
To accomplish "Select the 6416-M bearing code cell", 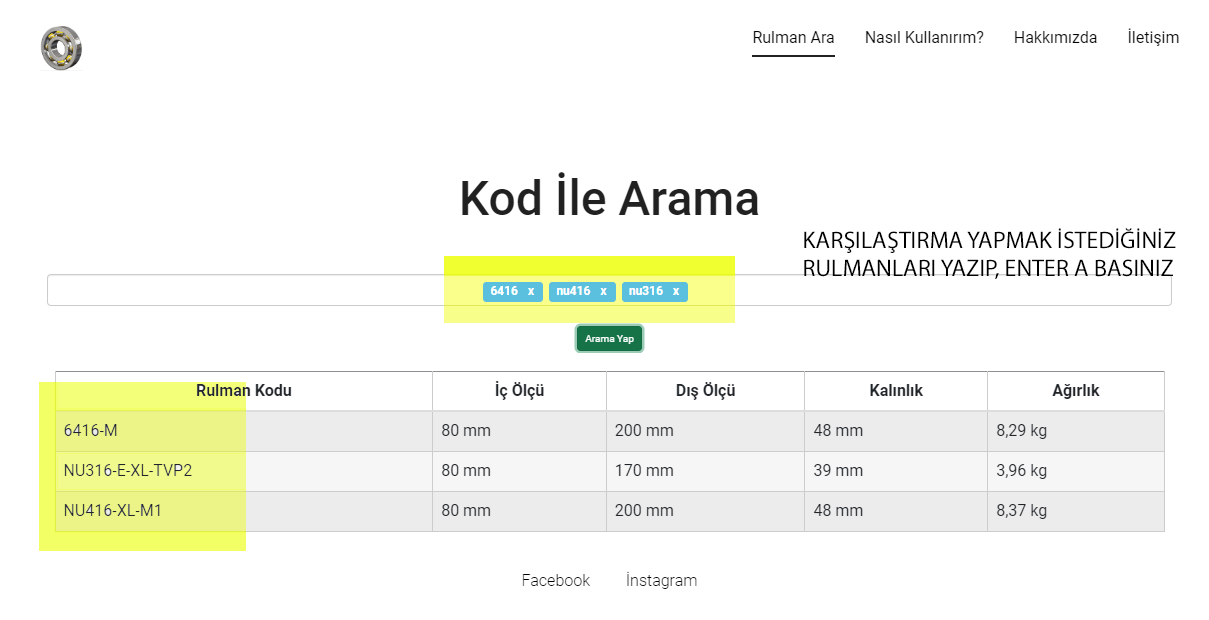I will click(x=244, y=431).
